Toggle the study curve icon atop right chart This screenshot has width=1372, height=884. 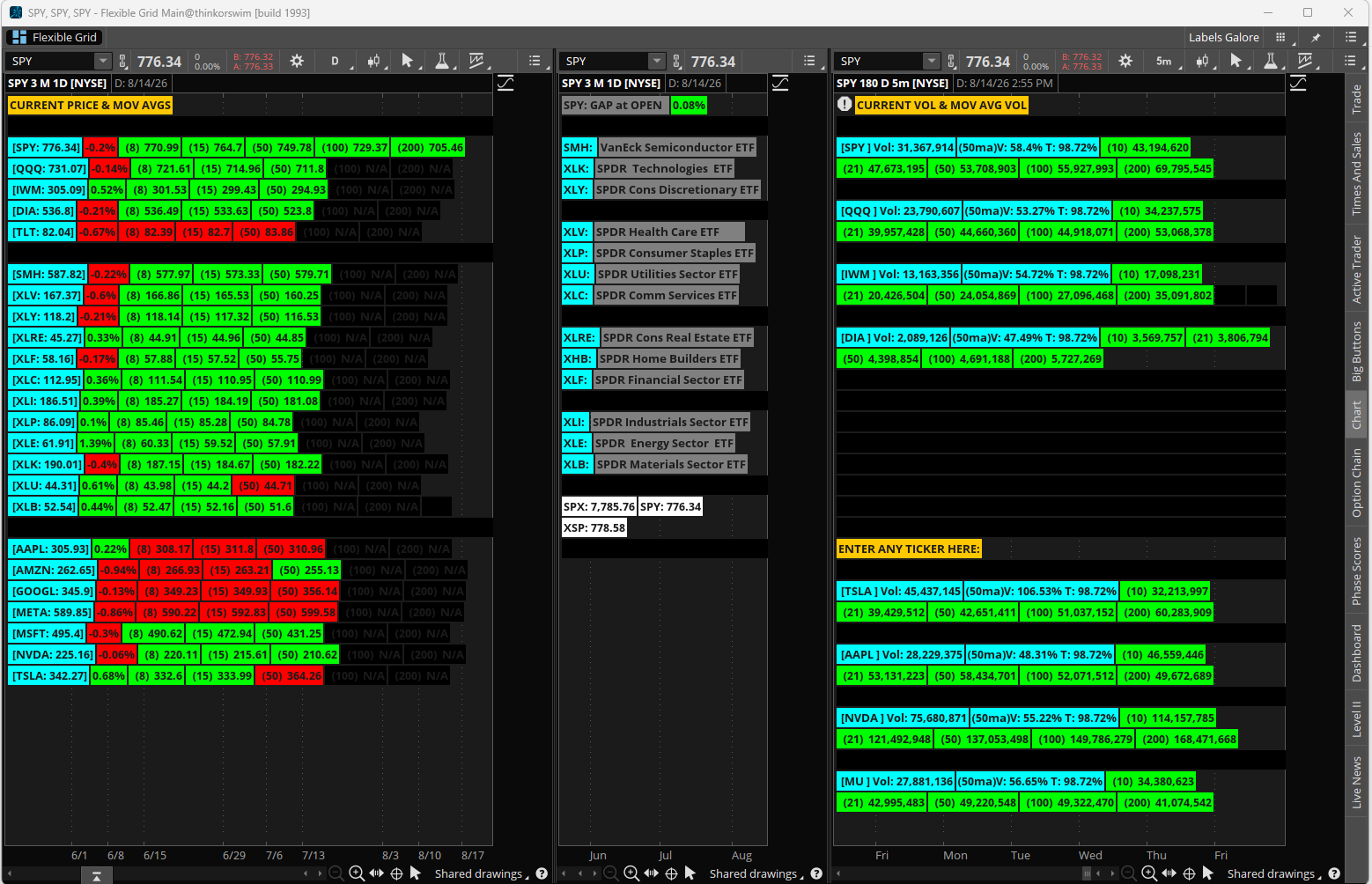[x=1298, y=83]
